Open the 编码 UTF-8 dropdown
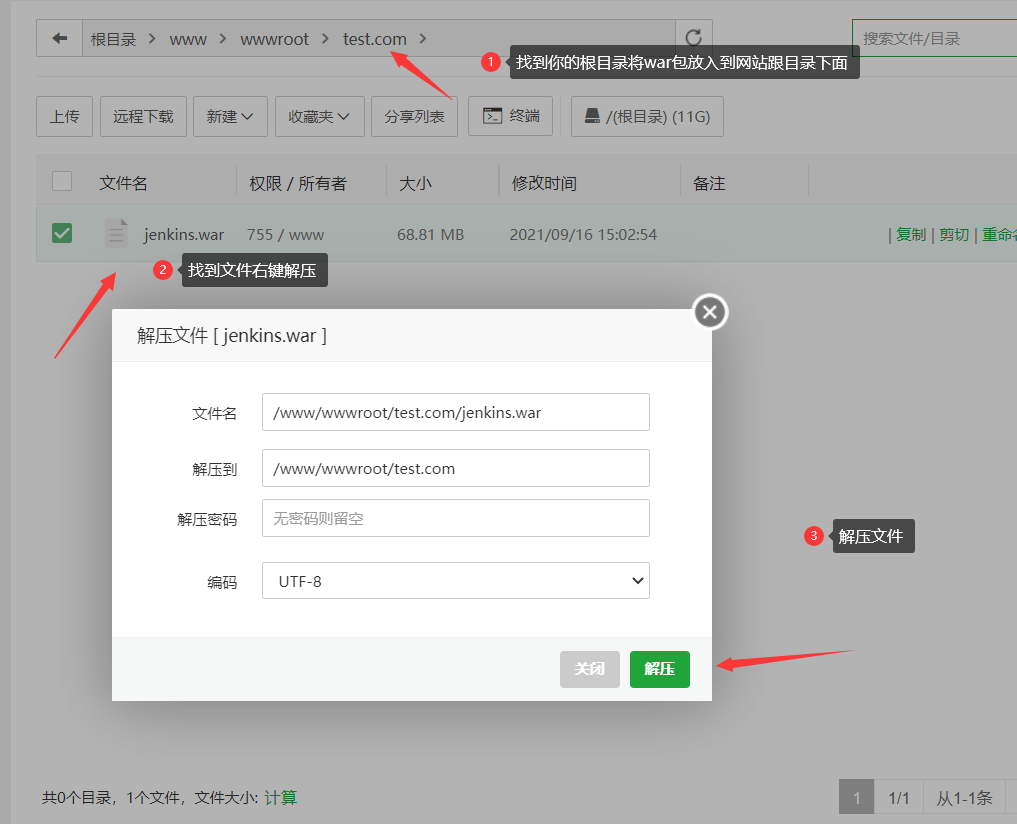 click(455, 581)
